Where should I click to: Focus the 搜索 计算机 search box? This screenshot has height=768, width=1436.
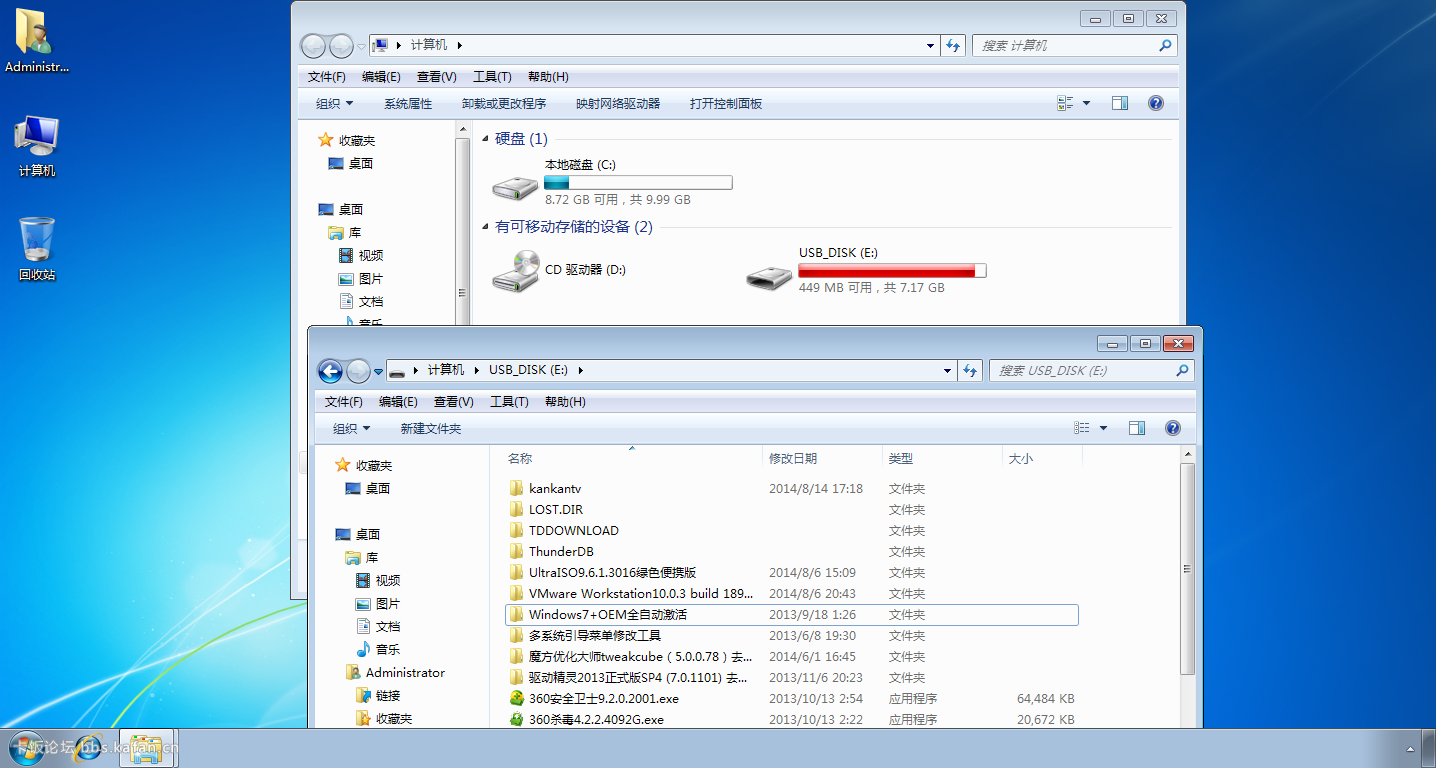(x=1075, y=45)
